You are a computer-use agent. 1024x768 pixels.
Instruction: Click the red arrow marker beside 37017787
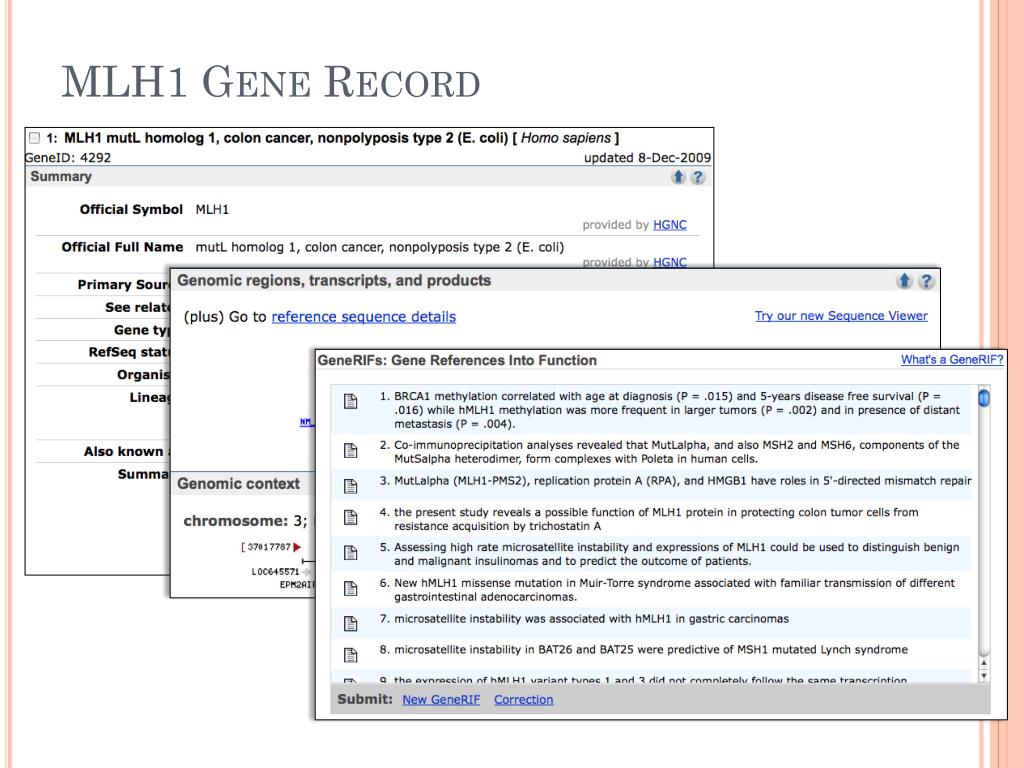click(297, 547)
